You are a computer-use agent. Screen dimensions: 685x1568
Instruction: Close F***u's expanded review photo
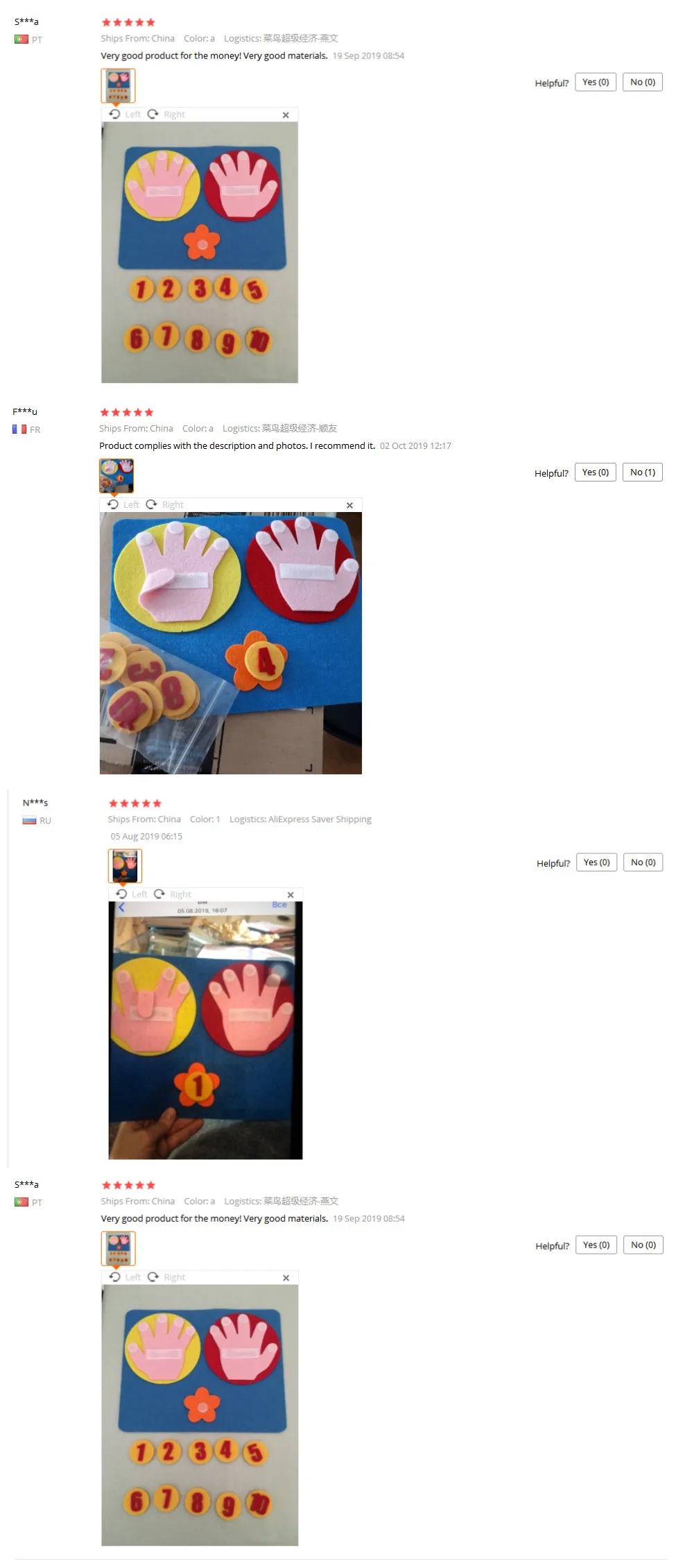[x=349, y=505]
